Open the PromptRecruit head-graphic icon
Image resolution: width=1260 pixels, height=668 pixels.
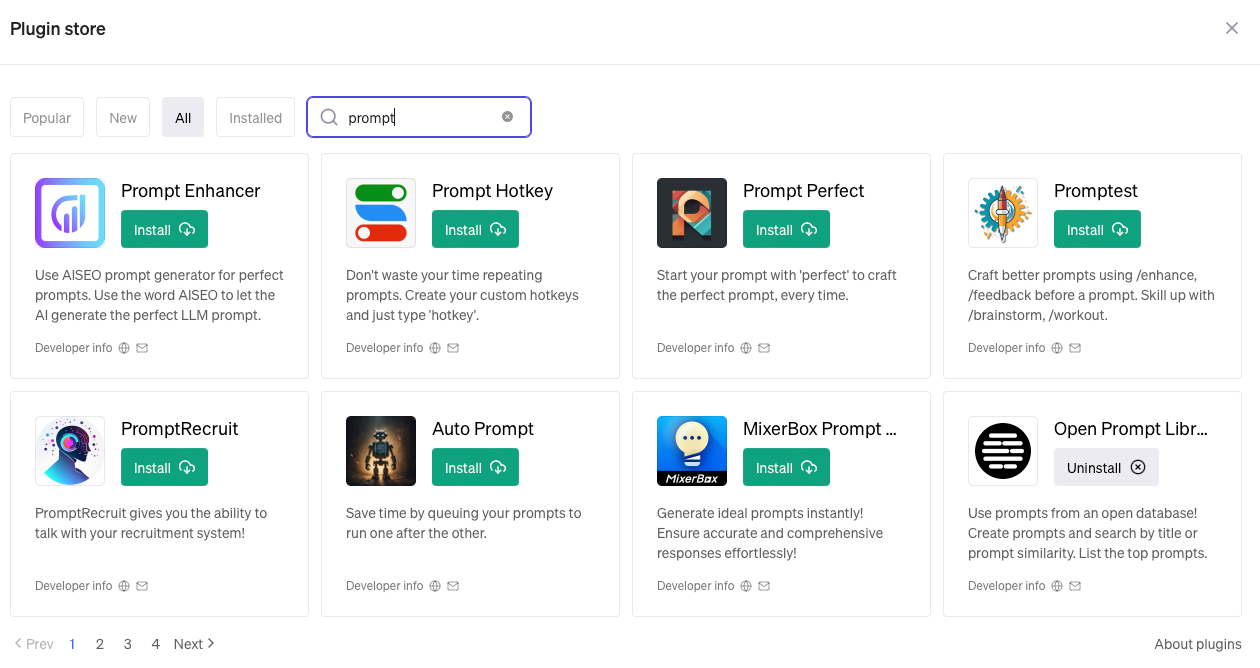(x=69, y=451)
